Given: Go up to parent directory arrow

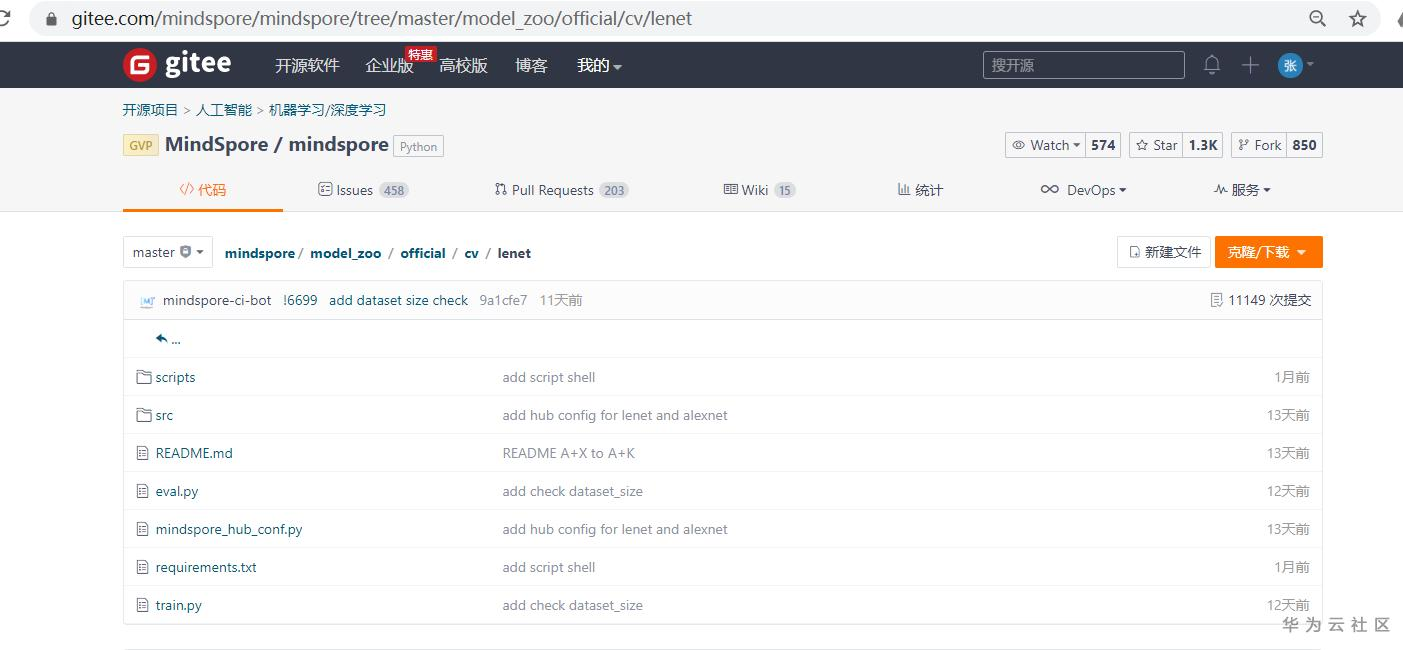Looking at the screenshot, I should coord(162,339).
